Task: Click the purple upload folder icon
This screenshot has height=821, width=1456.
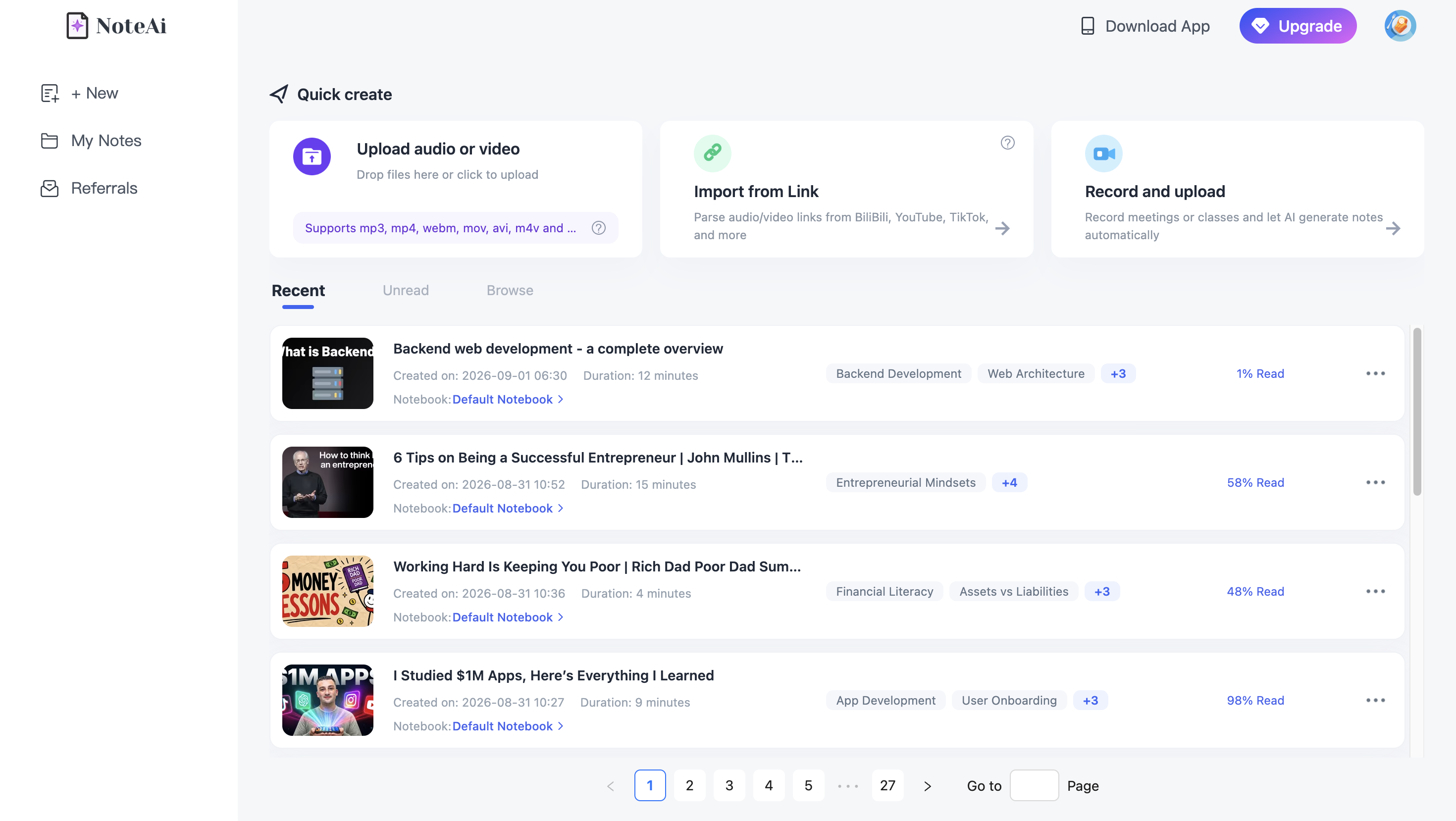Action: 312,156
